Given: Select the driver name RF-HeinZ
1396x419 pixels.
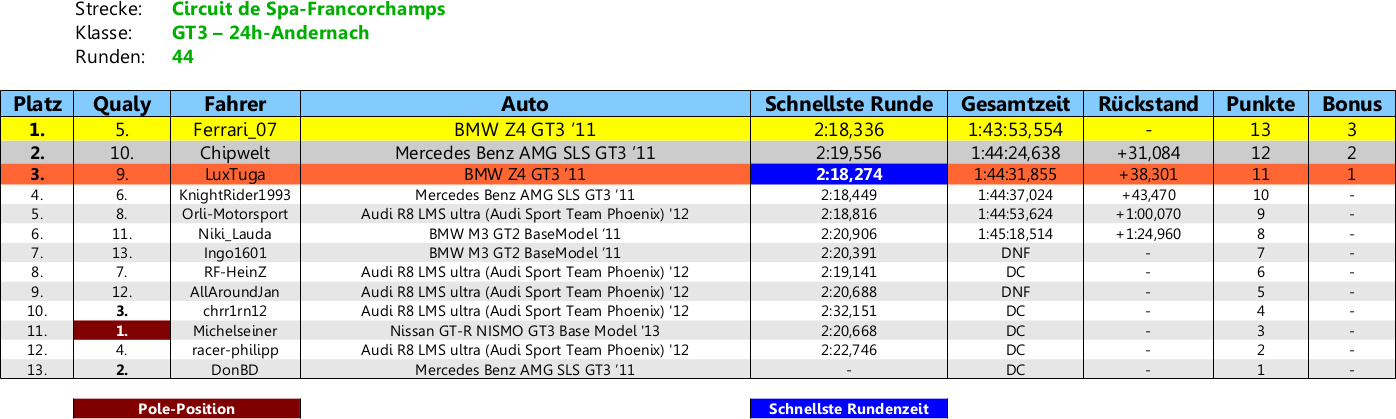Looking at the screenshot, I should pyautogui.click(x=236, y=273).
